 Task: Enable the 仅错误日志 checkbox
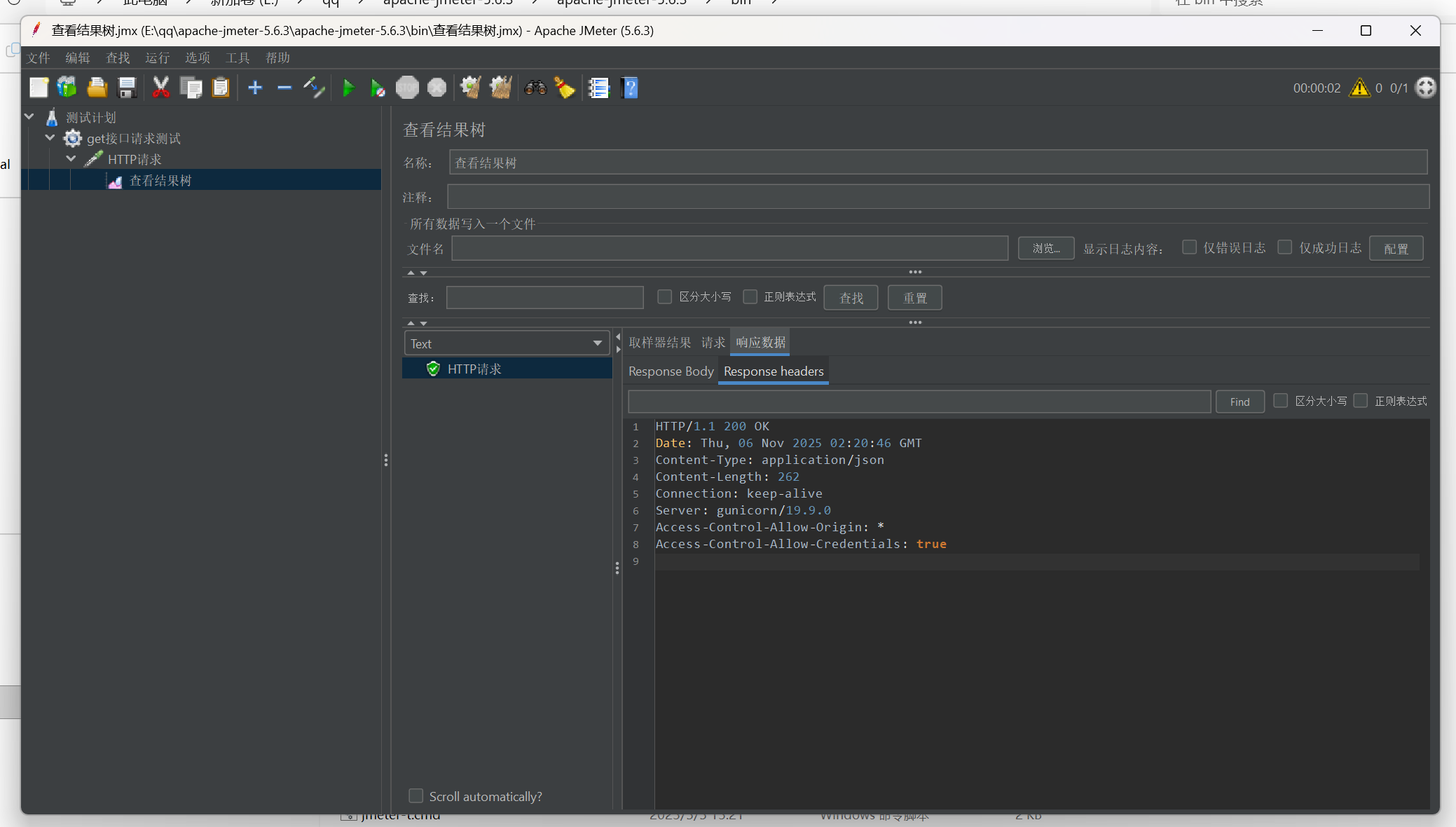[1189, 247]
